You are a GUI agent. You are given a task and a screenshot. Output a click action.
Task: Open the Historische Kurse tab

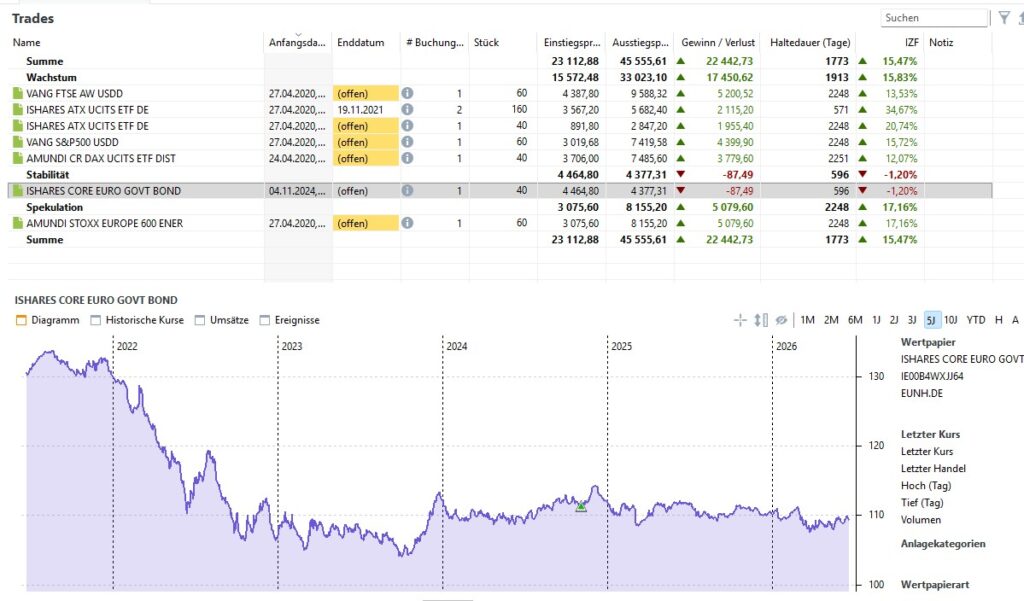click(137, 320)
